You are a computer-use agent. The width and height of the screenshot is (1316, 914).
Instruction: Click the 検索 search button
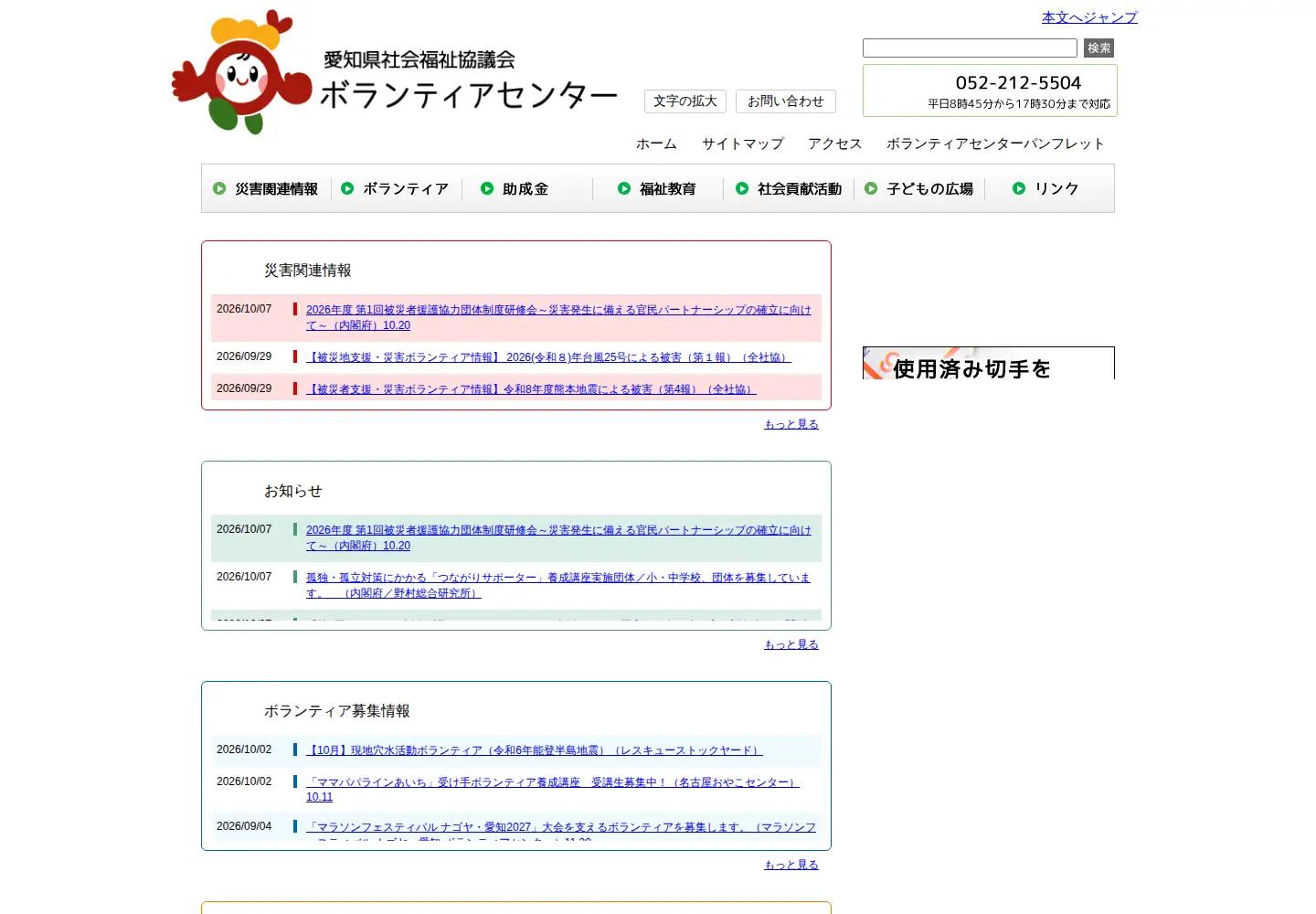1098,48
